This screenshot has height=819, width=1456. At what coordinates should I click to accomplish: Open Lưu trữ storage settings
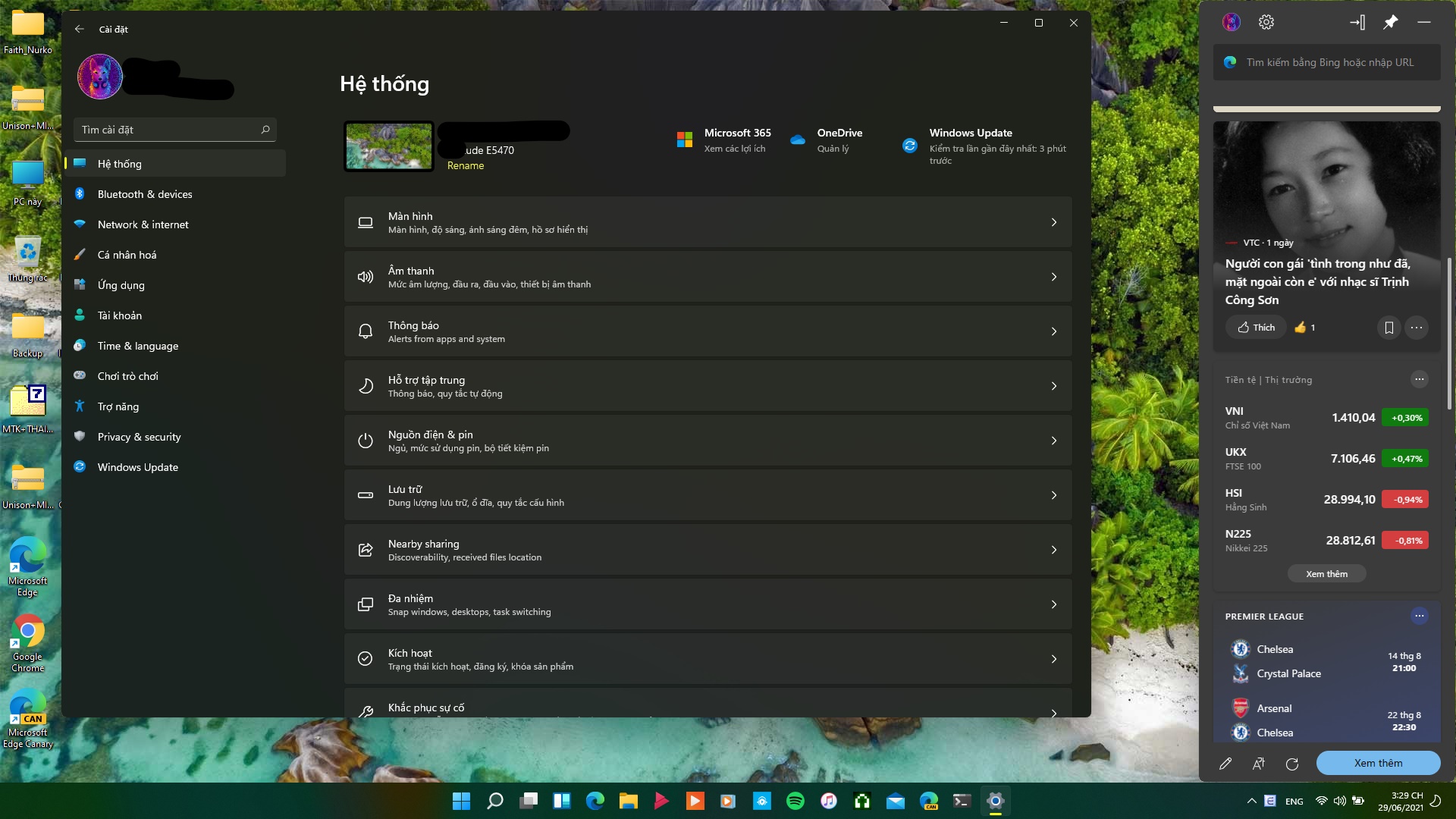[708, 495]
